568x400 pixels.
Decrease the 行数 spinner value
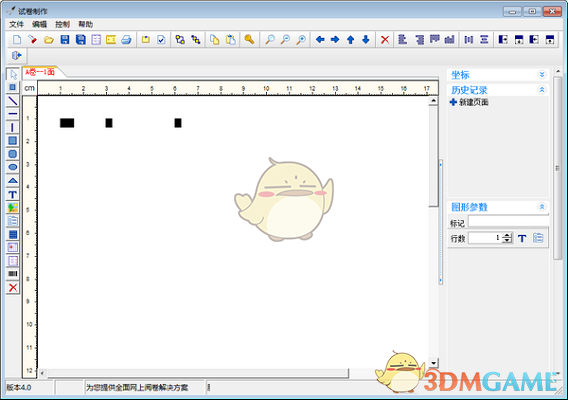(x=508, y=241)
